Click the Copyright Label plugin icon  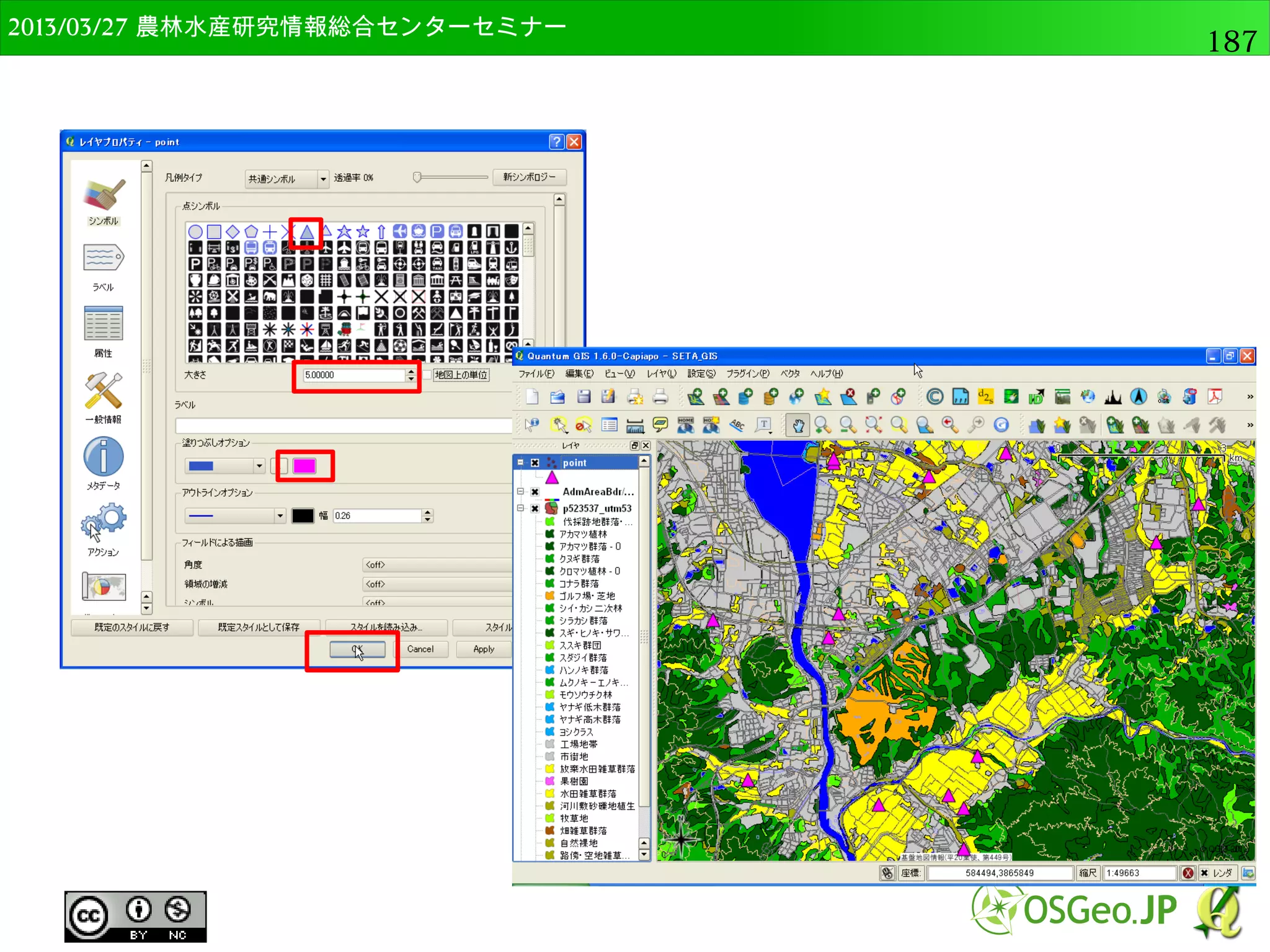click(935, 397)
